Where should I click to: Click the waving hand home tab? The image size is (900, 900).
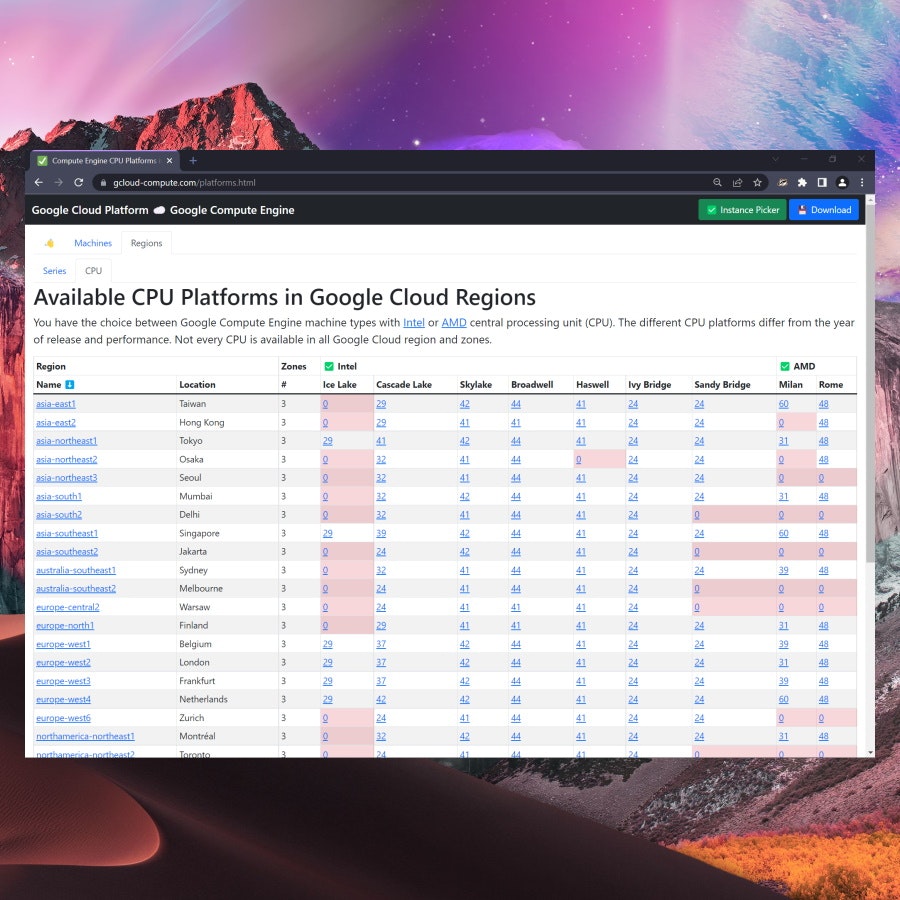click(x=49, y=243)
